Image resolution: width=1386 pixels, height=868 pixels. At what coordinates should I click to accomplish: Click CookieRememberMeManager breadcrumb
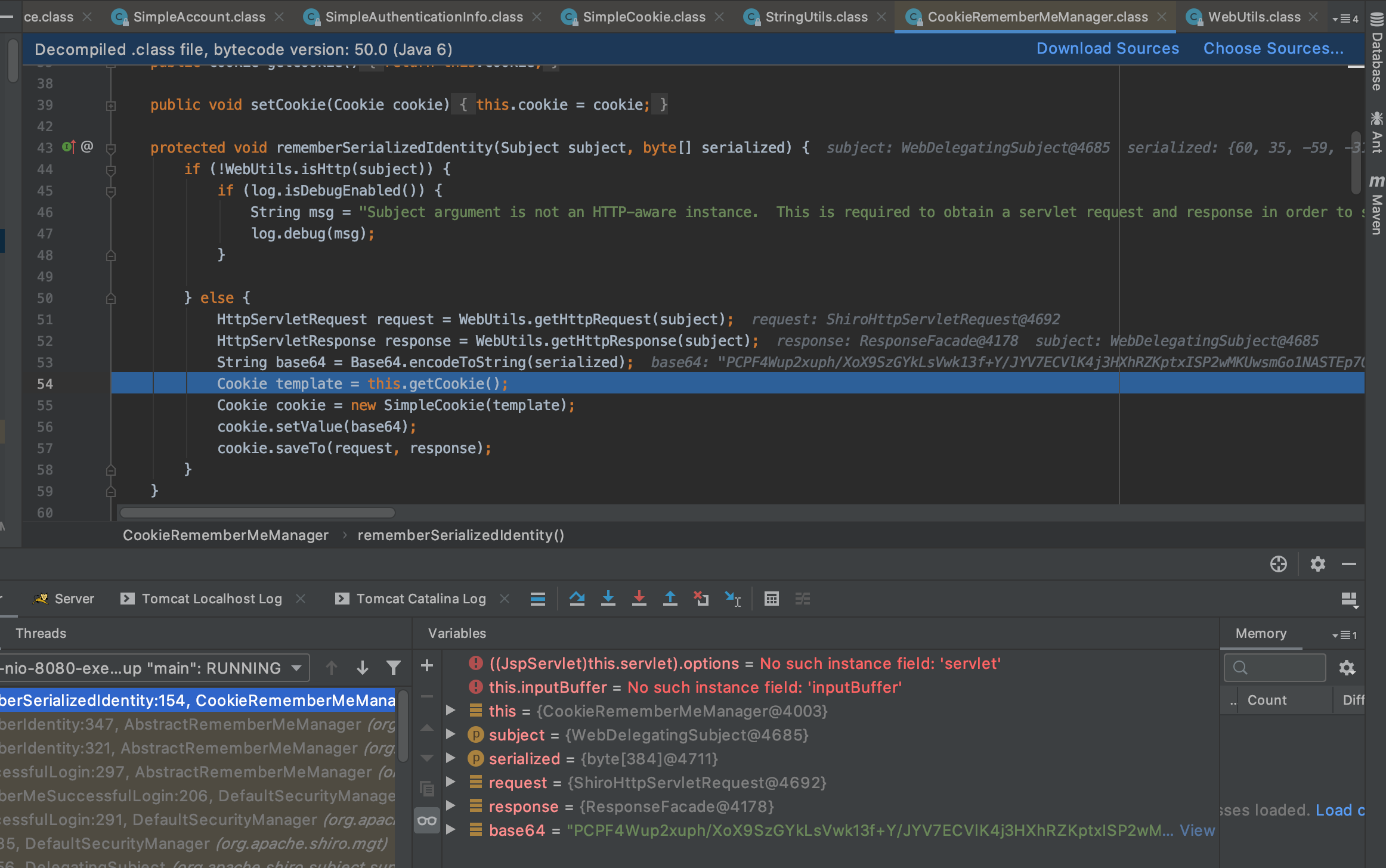[225, 535]
